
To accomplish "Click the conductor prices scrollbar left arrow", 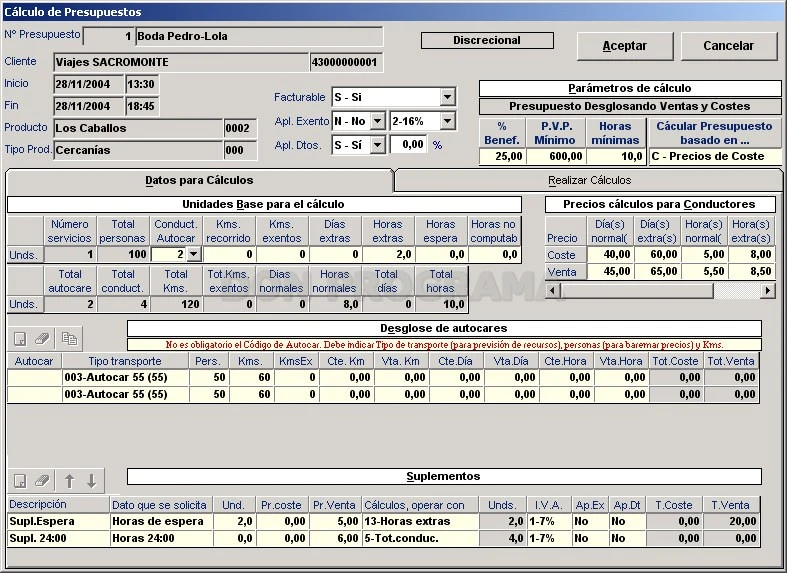I will [553, 290].
